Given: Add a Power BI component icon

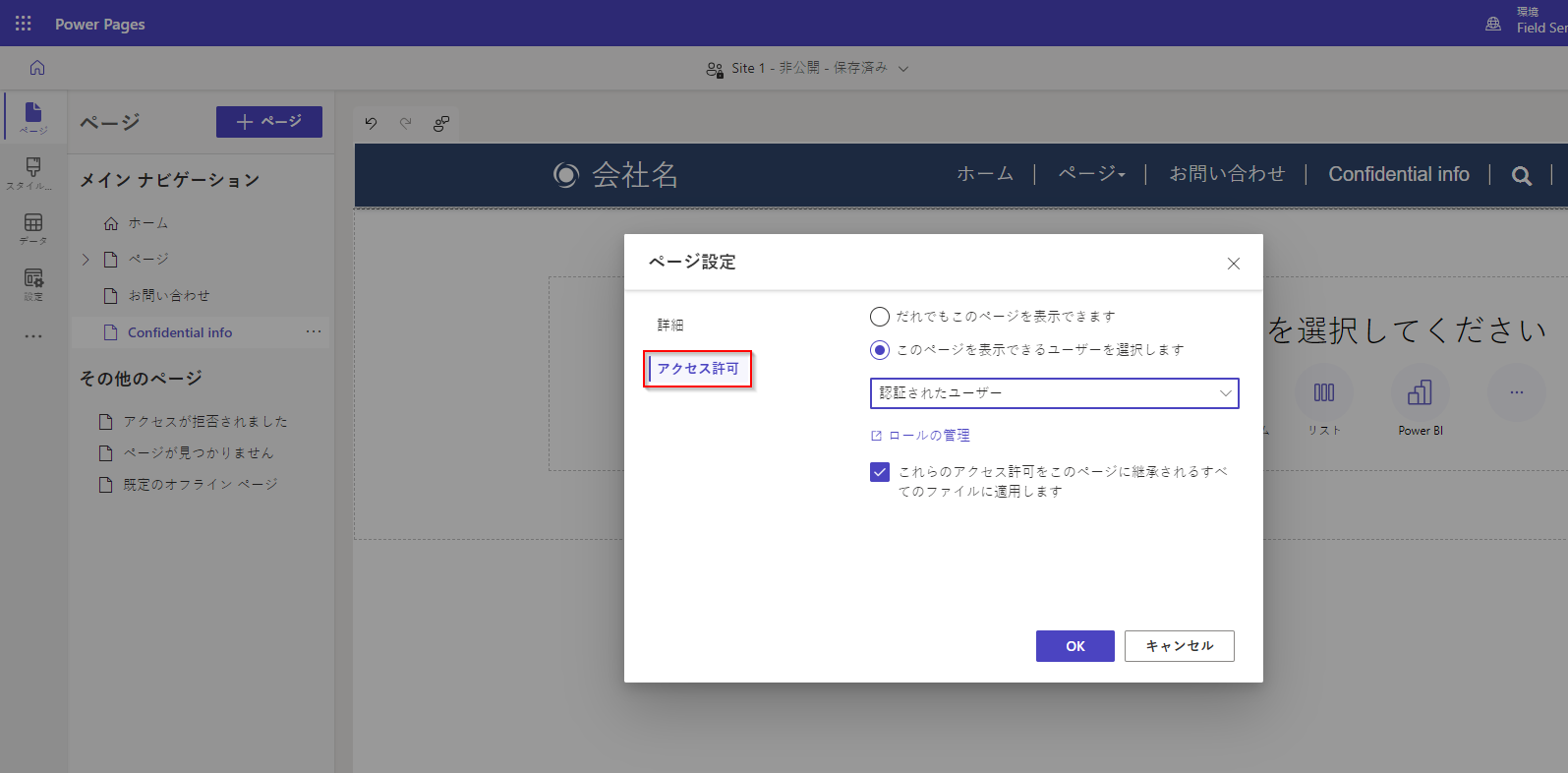Looking at the screenshot, I should (x=1421, y=393).
